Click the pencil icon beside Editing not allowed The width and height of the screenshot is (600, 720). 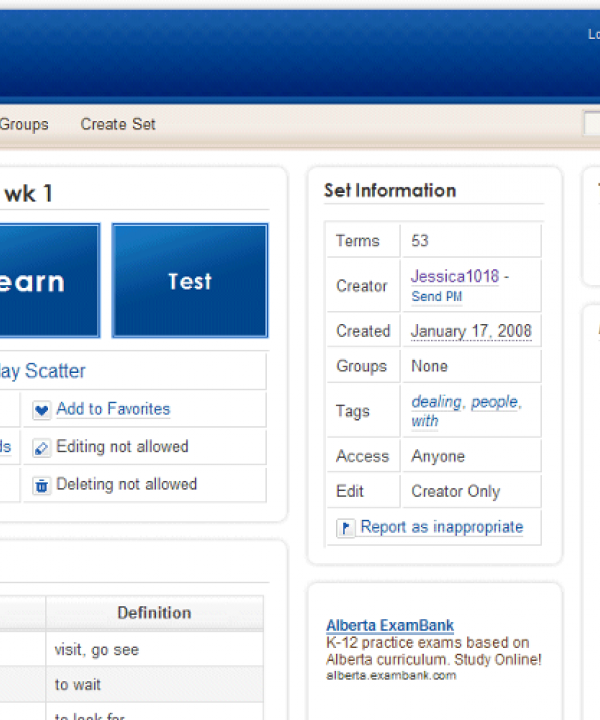point(41,448)
